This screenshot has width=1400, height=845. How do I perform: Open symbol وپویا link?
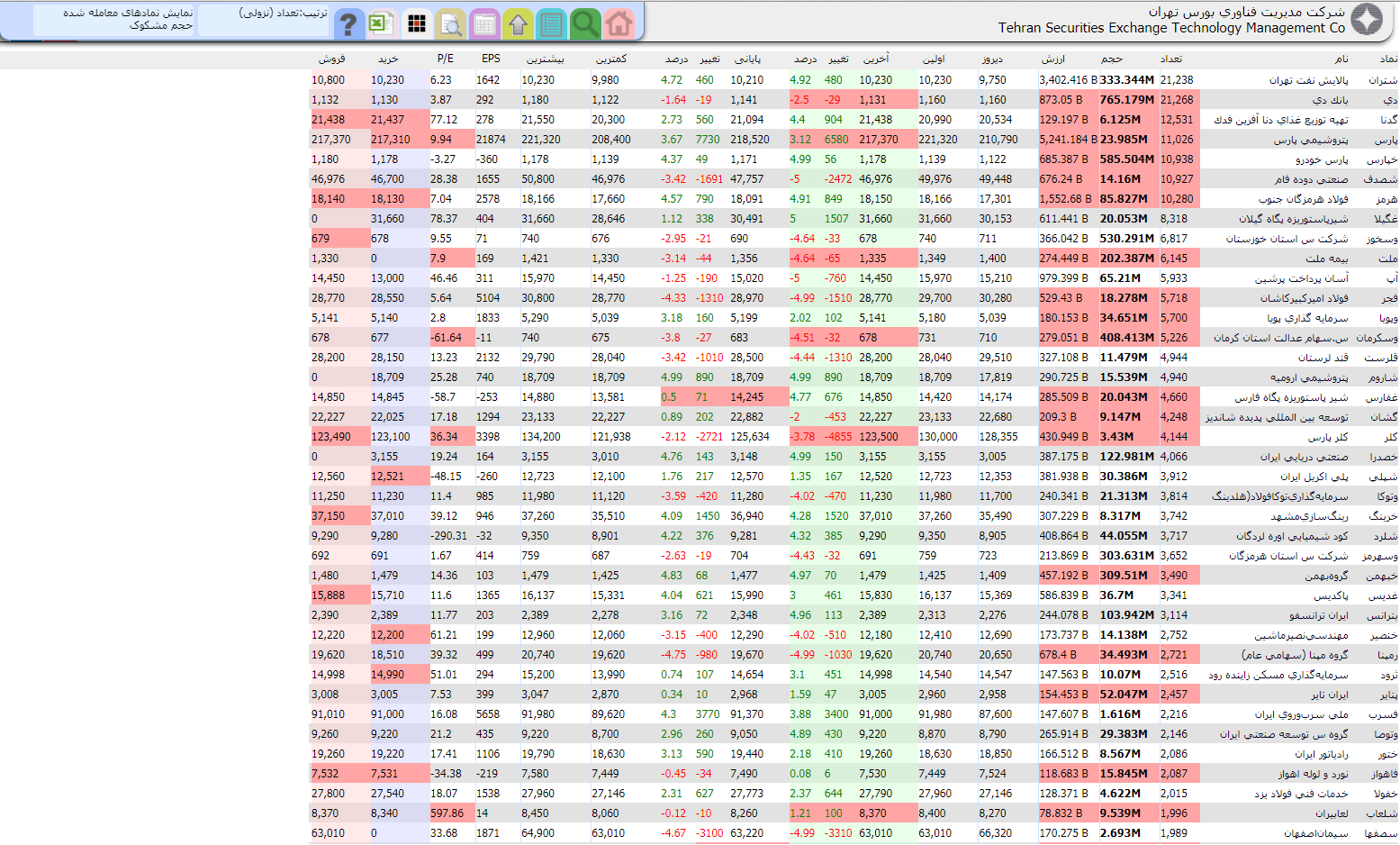[x=1388, y=318]
